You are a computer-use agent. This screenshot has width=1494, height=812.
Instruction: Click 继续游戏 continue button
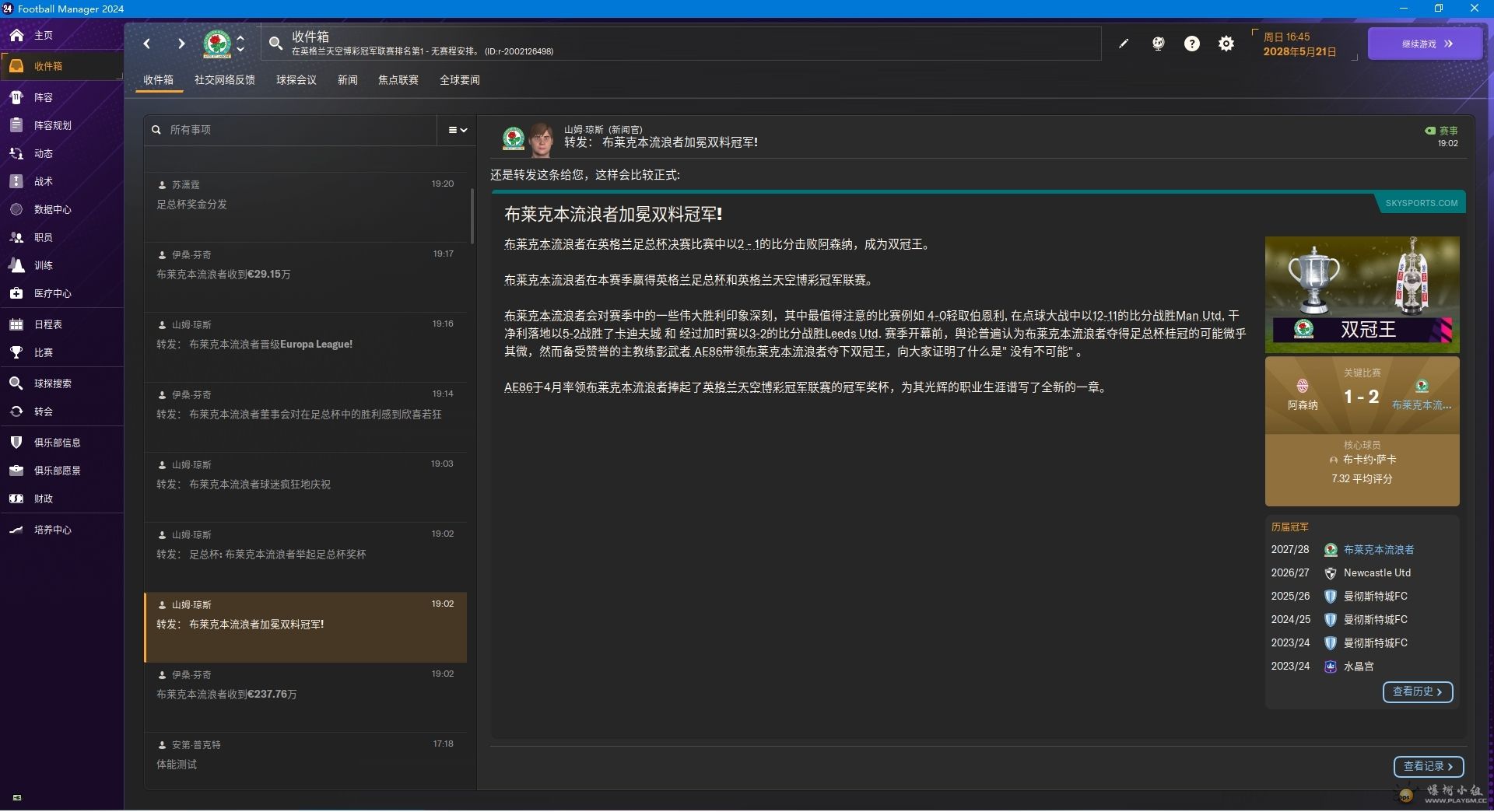[x=1425, y=44]
